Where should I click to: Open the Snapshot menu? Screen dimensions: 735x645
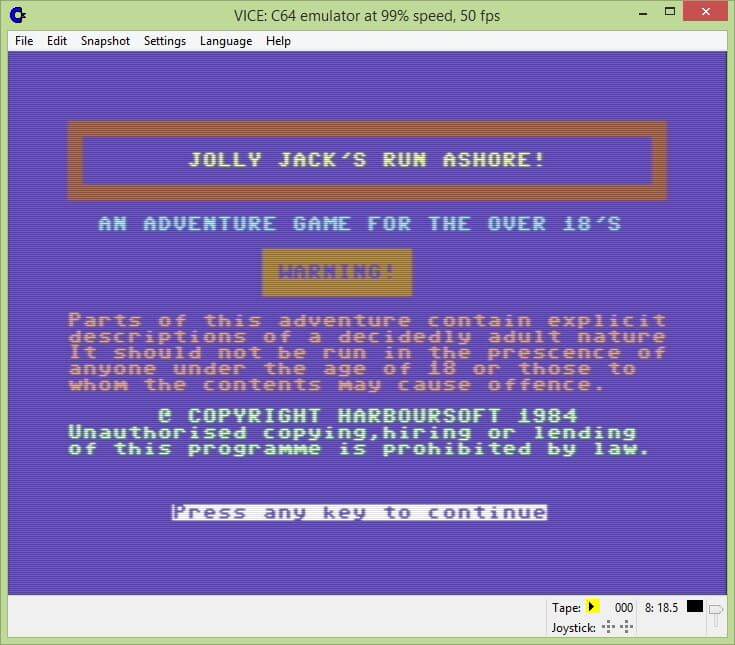(105, 41)
